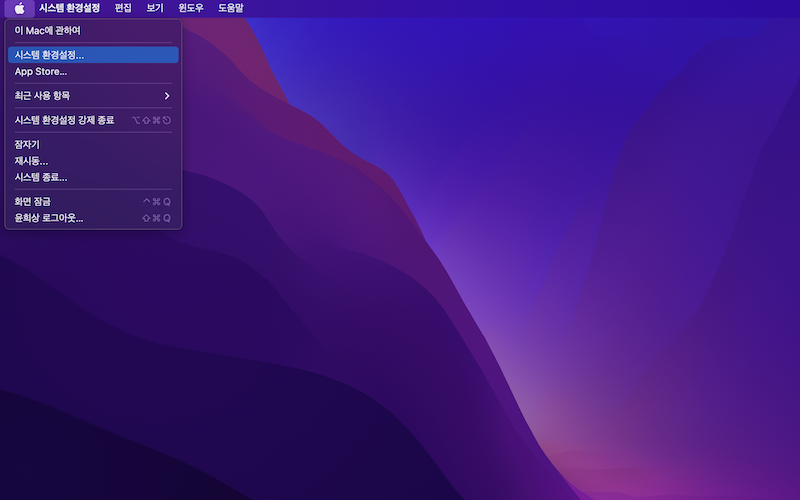This screenshot has width=800, height=500.
Task: Select 이 Mac에 관하여
Action: 93,31
